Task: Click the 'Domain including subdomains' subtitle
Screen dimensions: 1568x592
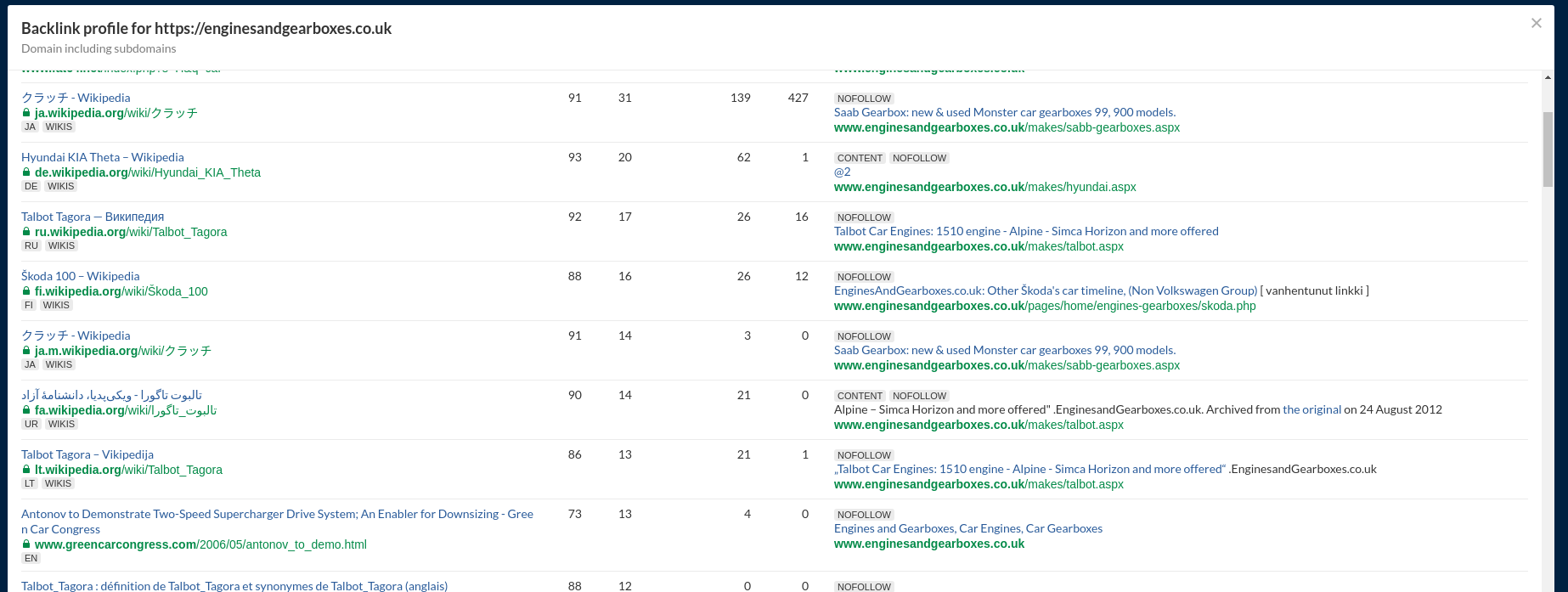Action: pyautogui.click(x=99, y=48)
